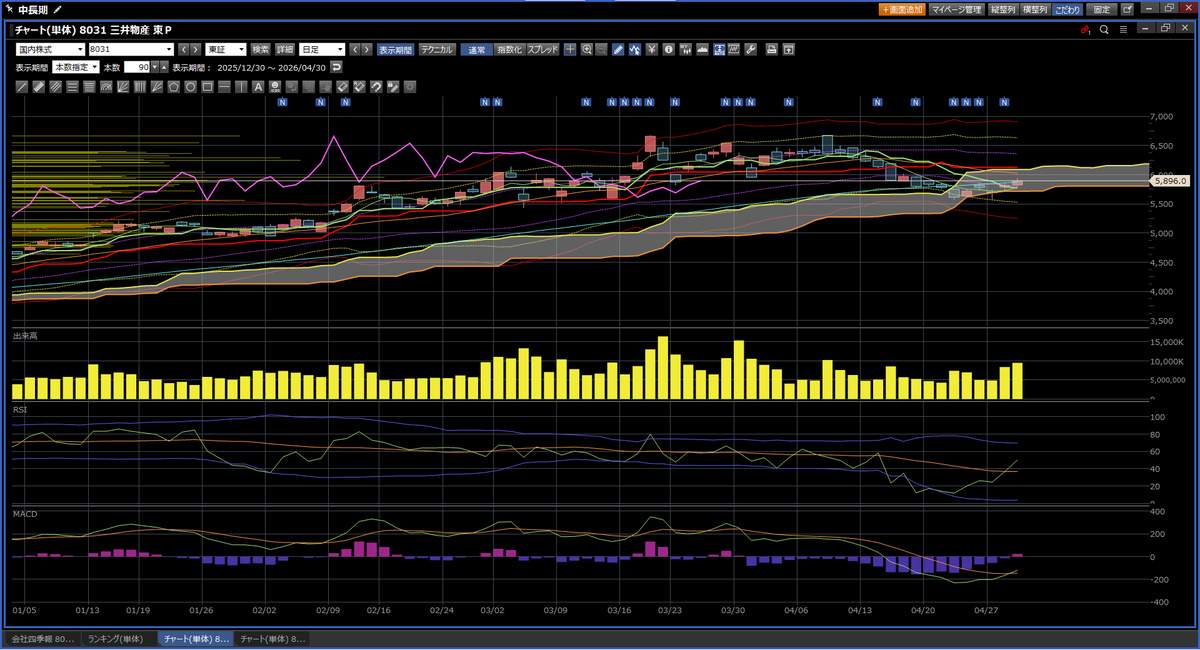
Task: Edit the 中長期 page name pencil icon
Action: click(57, 9)
